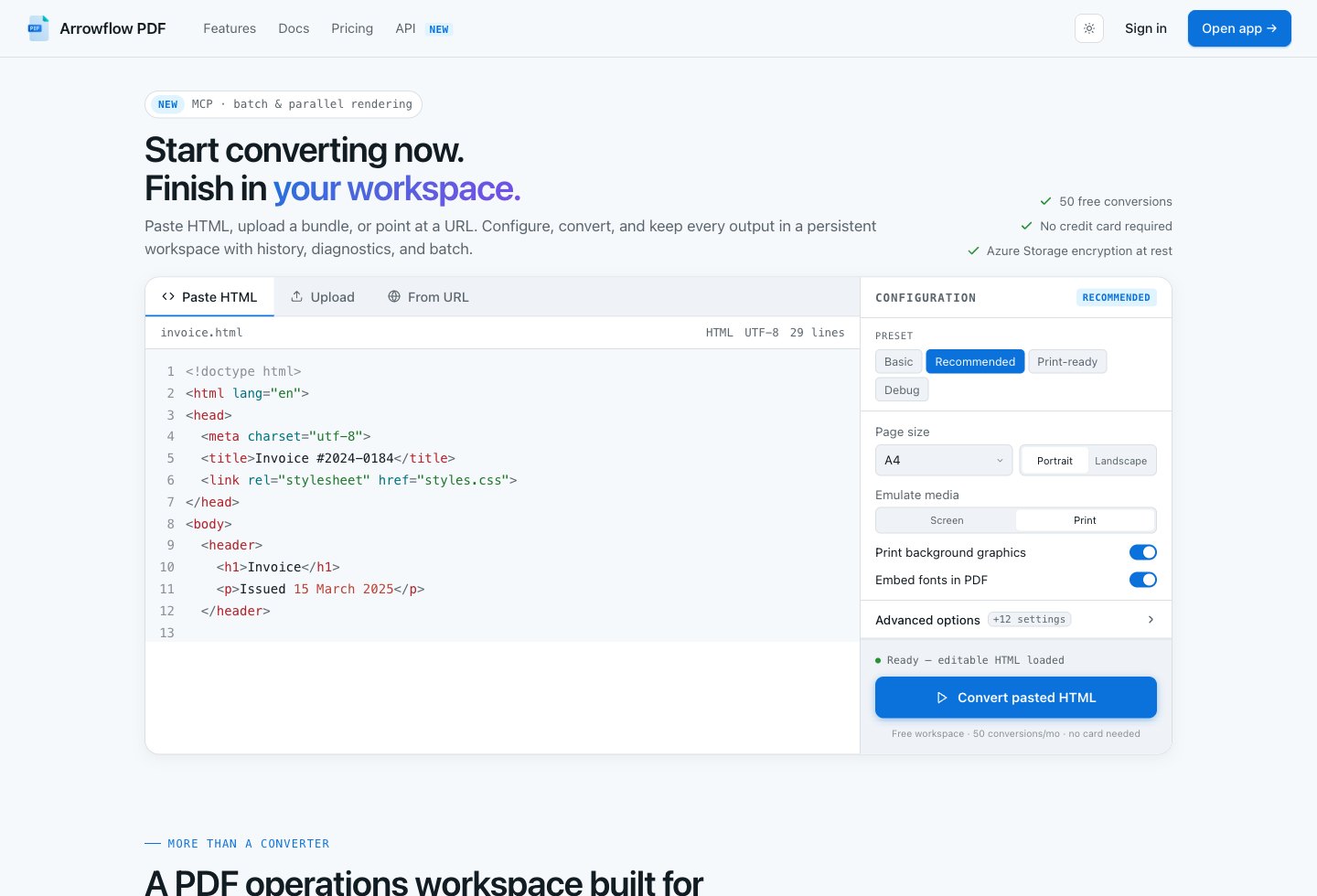Click the Advanced options chevron arrow
This screenshot has height=896, width=1317.
(x=1151, y=620)
